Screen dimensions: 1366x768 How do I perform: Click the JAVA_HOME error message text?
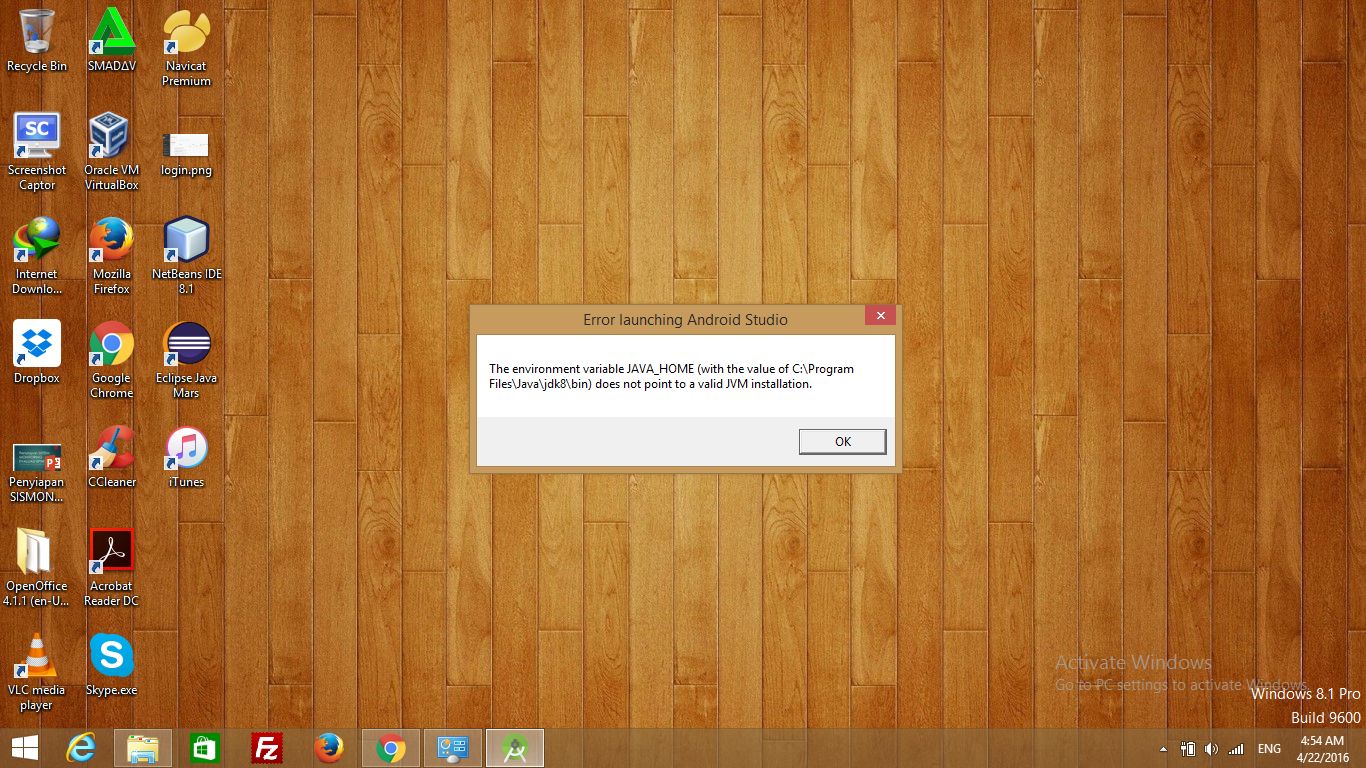671,376
